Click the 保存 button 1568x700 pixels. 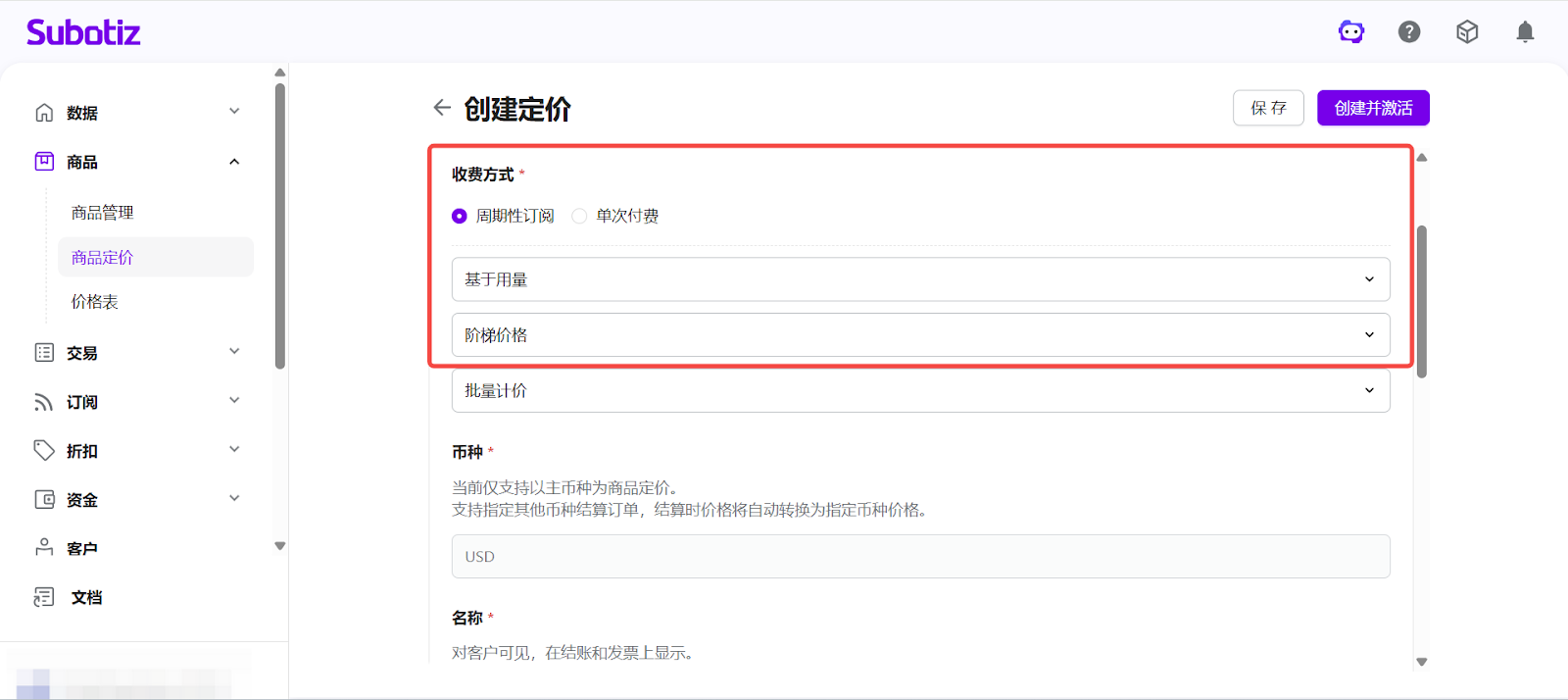pyautogui.click(x=1268, y=108)
